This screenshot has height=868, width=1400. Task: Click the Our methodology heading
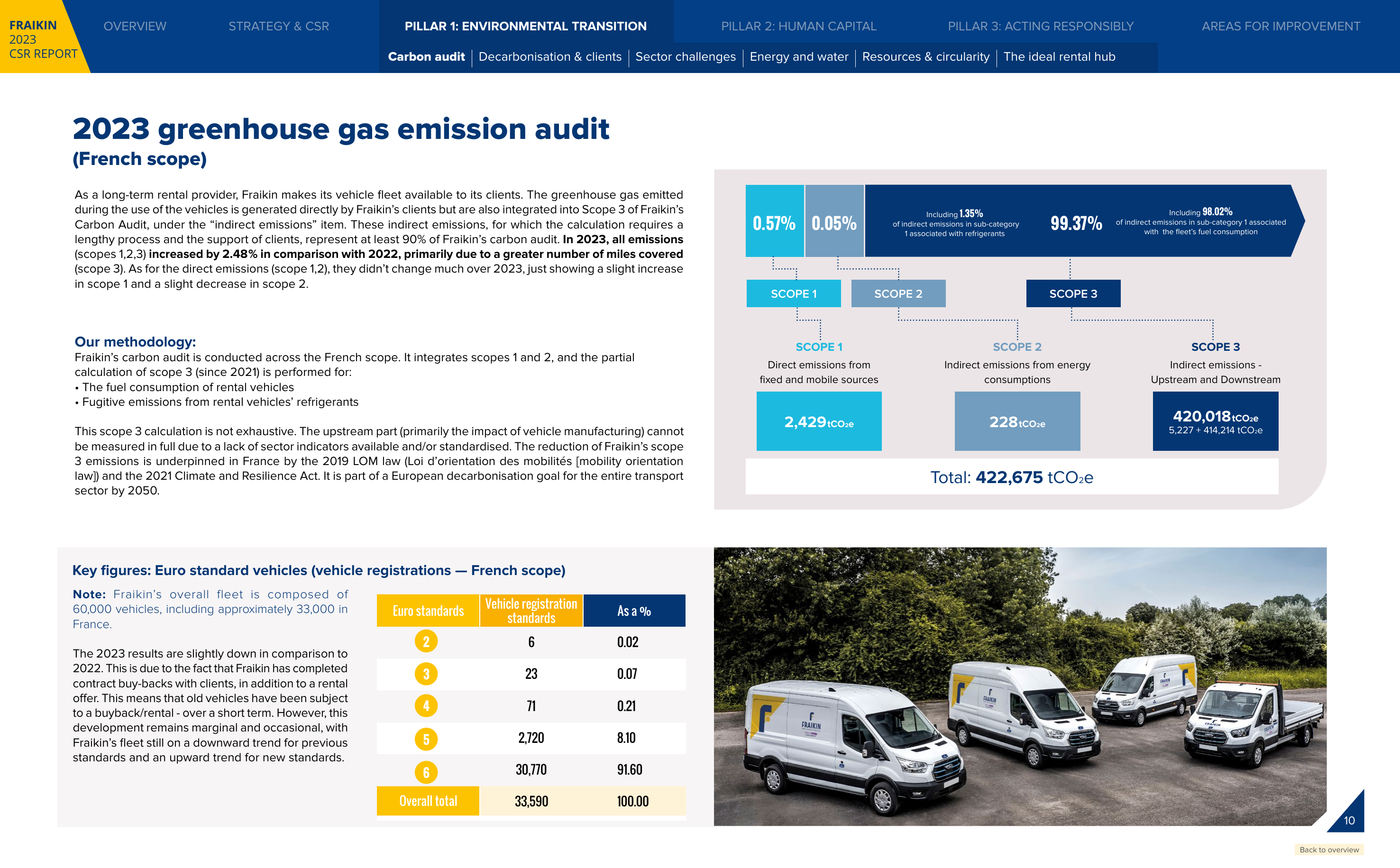[136, 342]
